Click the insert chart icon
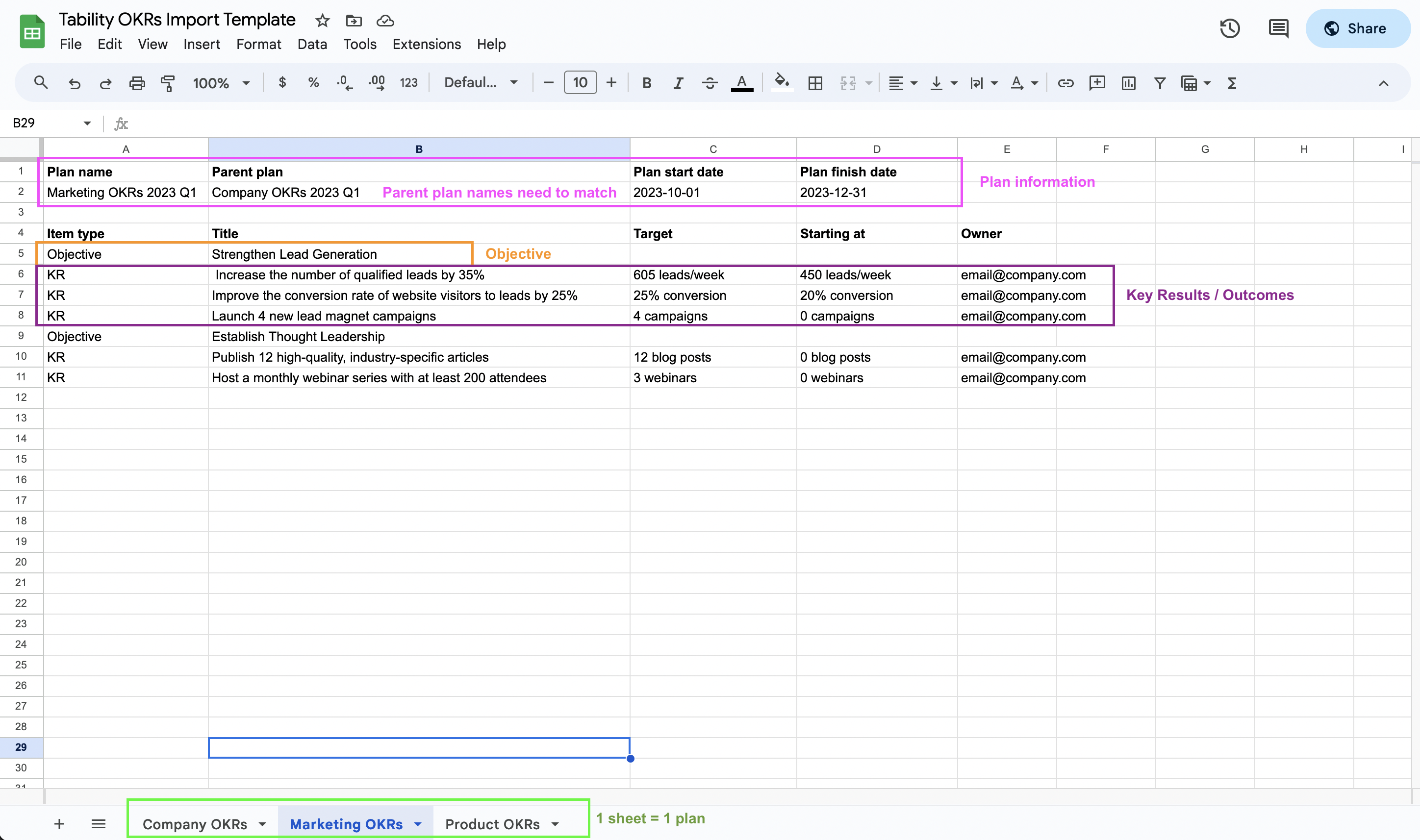This screenshot has height=840, width=1420. click(x=1128, y=83)
